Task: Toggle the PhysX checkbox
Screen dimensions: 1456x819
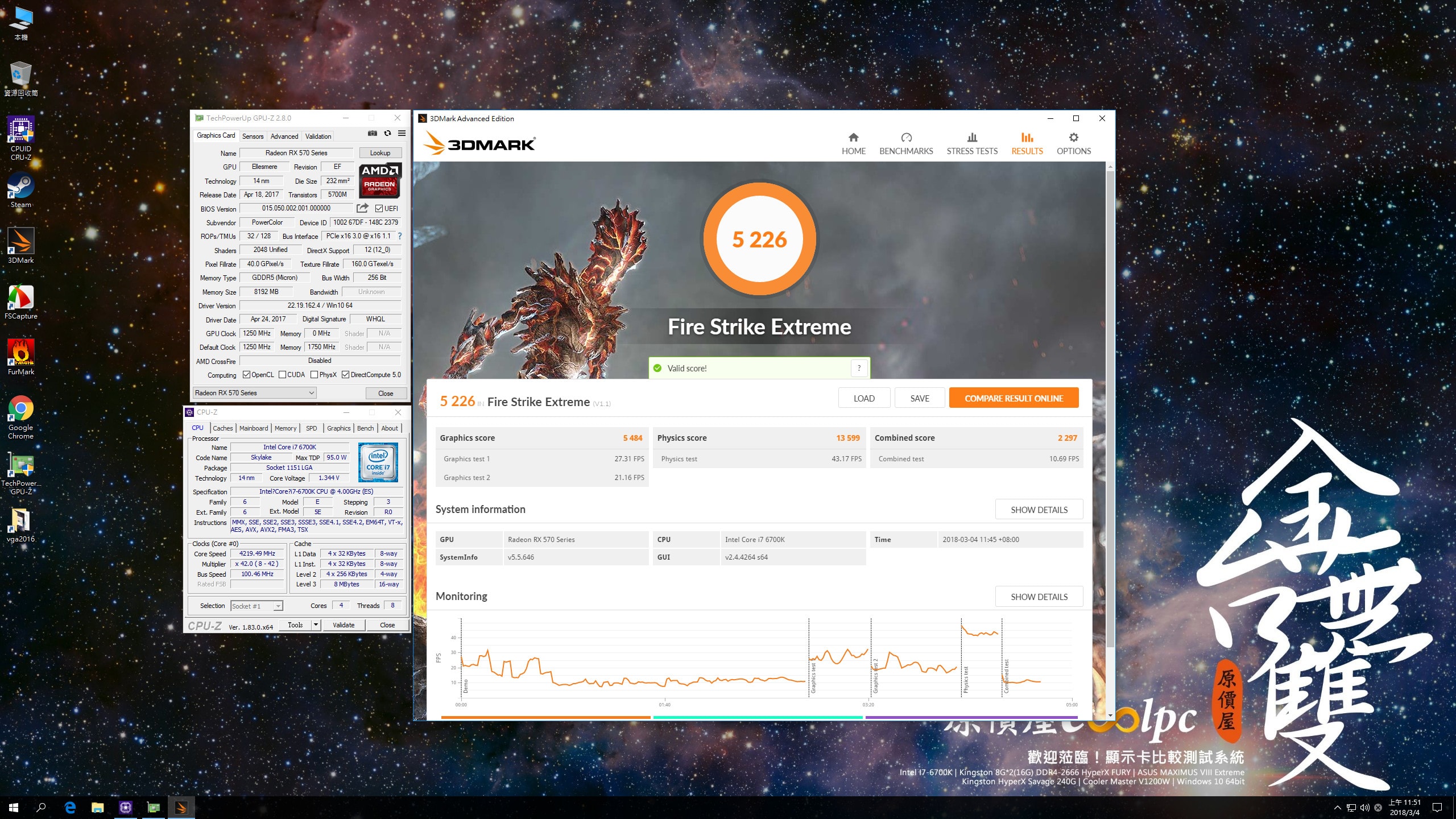Action: pos(314,375)
